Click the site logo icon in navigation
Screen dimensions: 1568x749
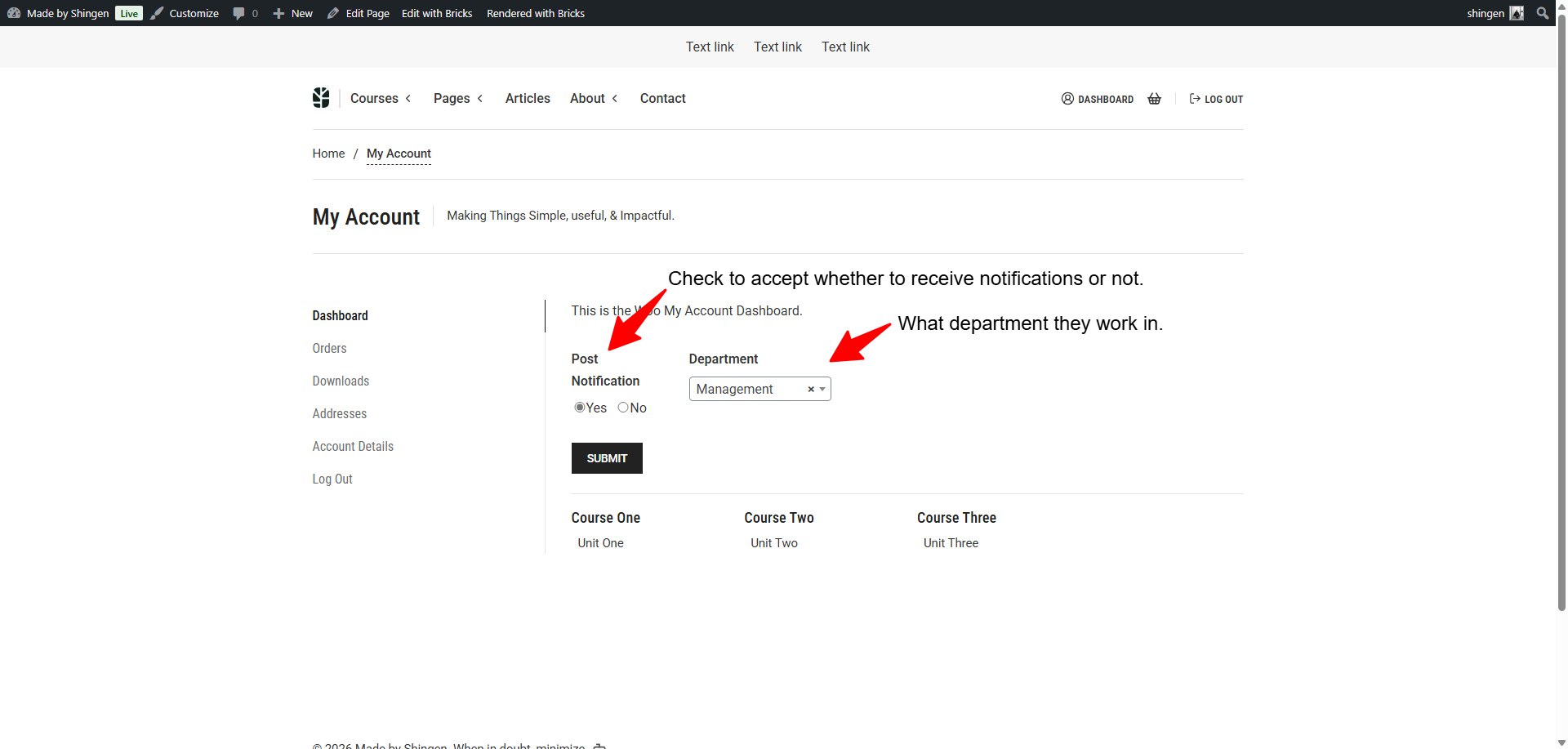pos(321,98)
